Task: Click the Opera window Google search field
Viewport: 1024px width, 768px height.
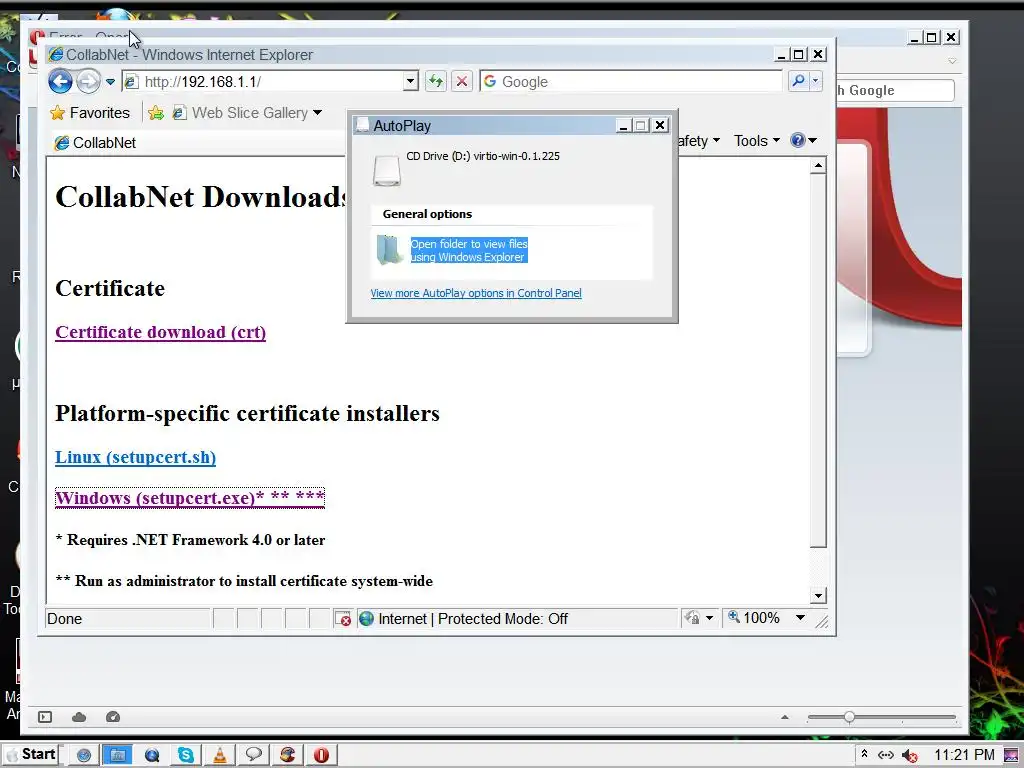Action: click(895, 90)
